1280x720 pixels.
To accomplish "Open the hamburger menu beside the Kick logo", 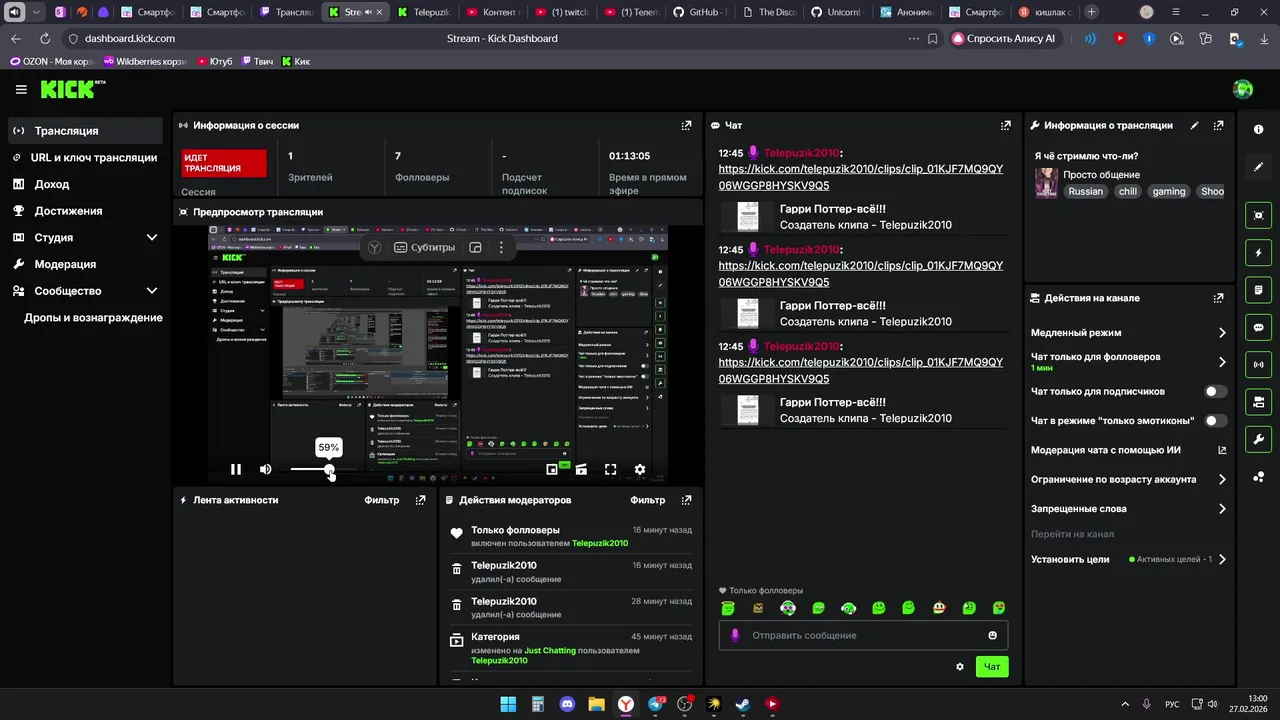I will click(21, 89).
